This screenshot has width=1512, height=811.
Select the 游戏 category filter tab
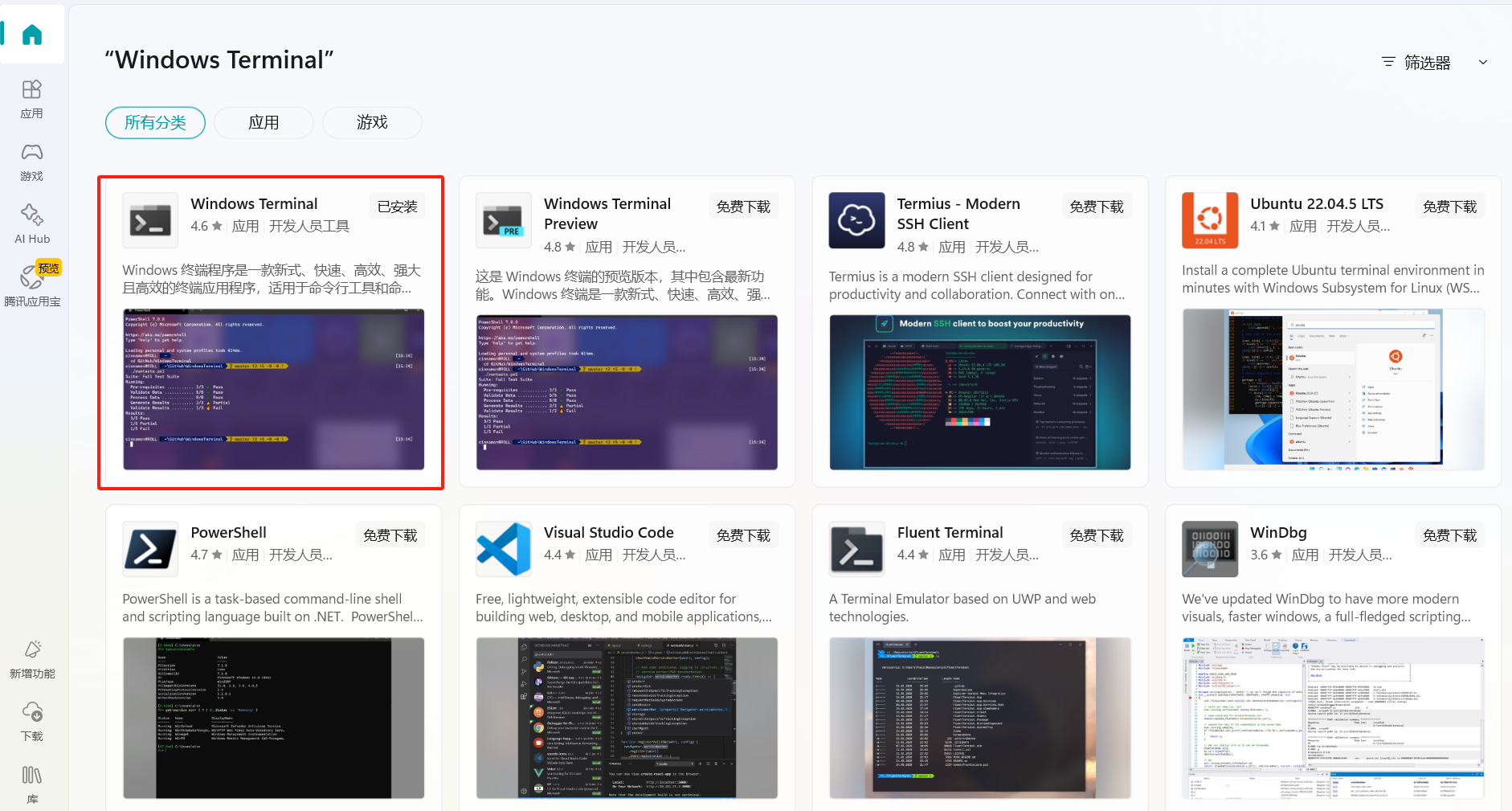click(372, 122)
